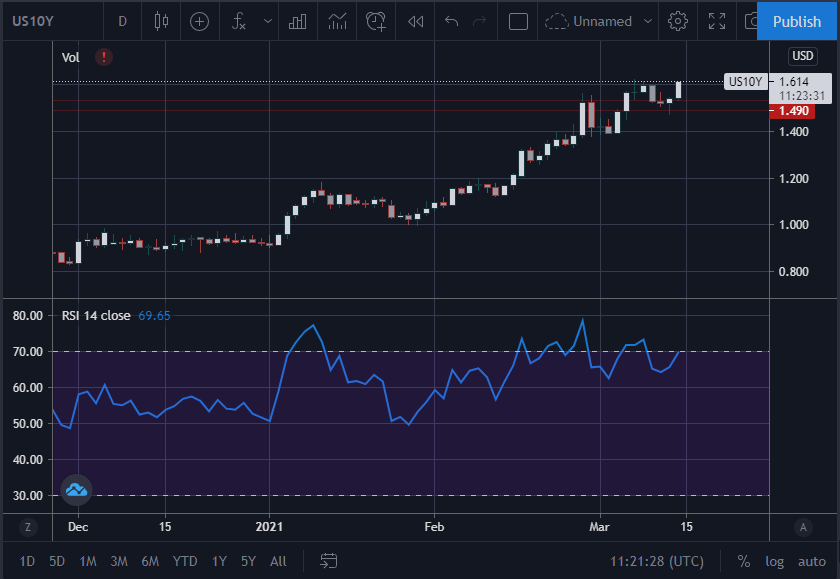Click the compare or add symbol icon
The image size is (840, 579).
tap(199, 21)
